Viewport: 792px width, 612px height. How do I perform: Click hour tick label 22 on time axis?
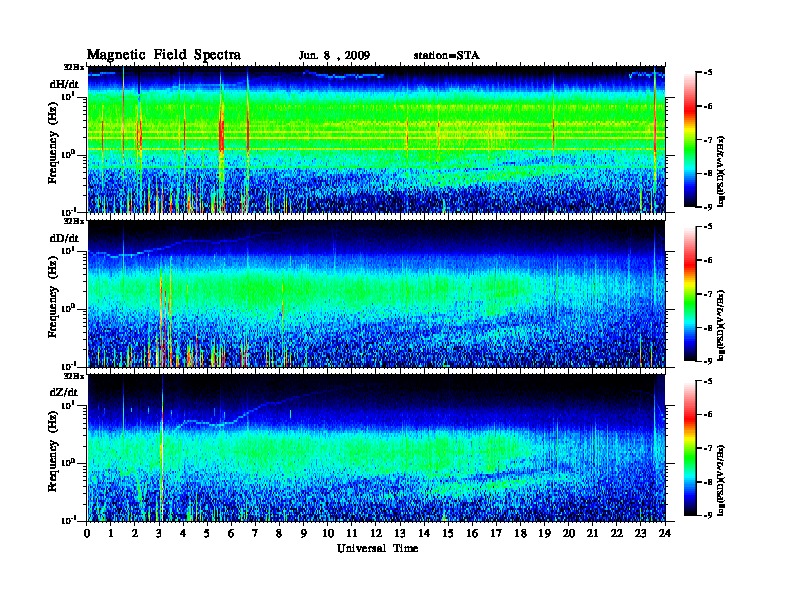coord(617,533)
